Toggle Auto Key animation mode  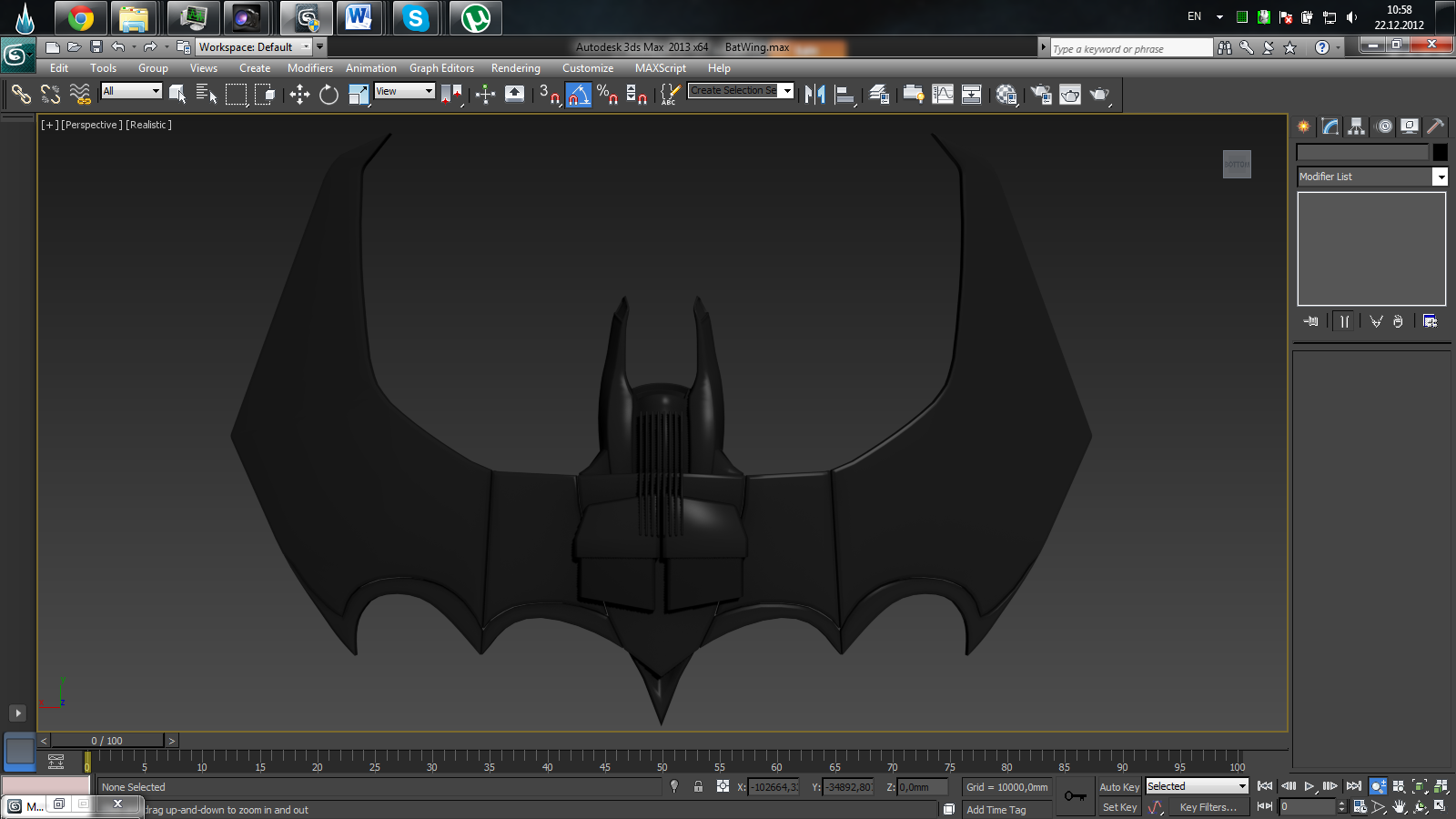point(1119,787)
